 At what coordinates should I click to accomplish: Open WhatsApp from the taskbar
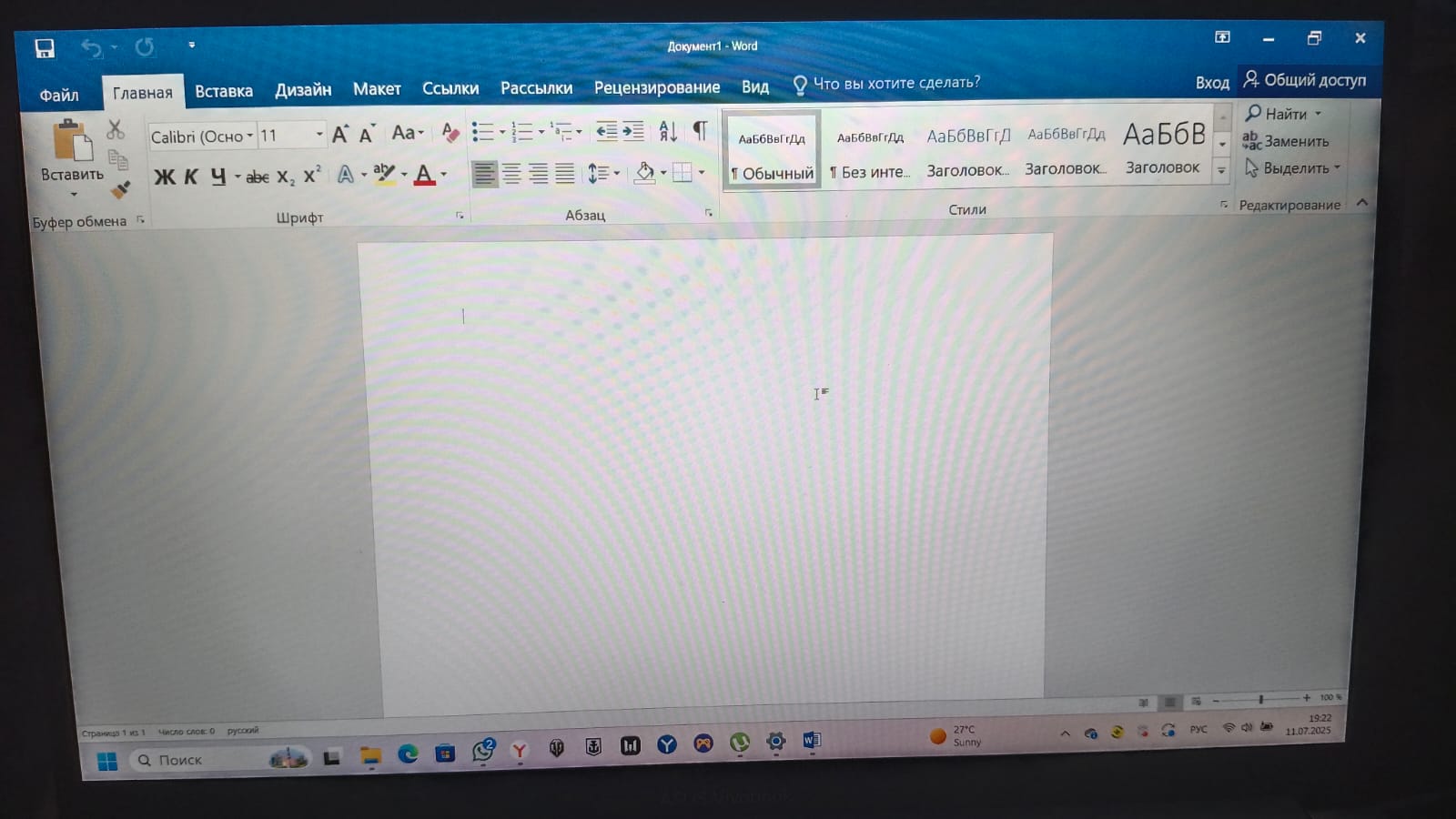(x=483, y=751)
